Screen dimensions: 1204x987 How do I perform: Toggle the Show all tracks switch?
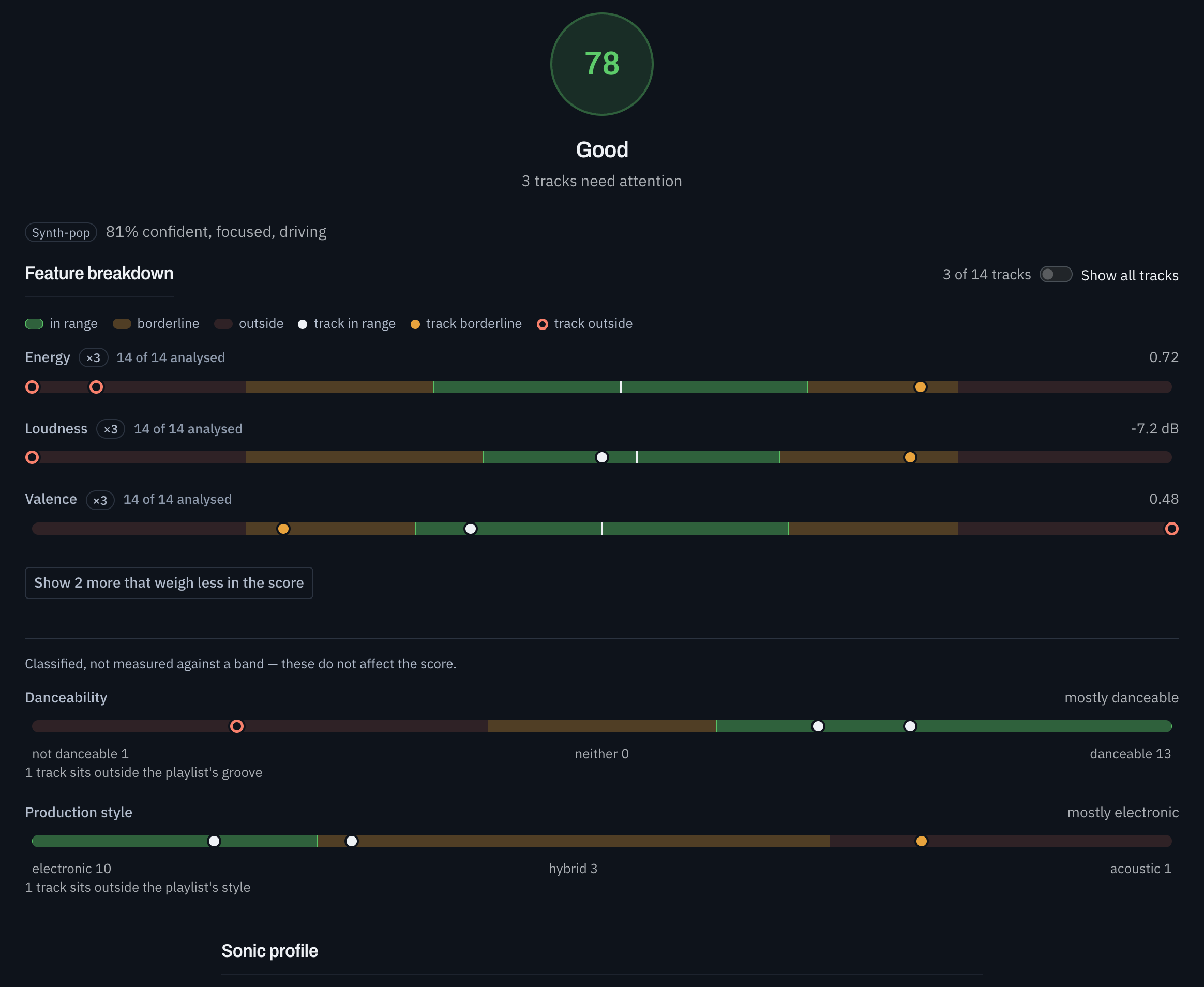tap(1056, 275)
